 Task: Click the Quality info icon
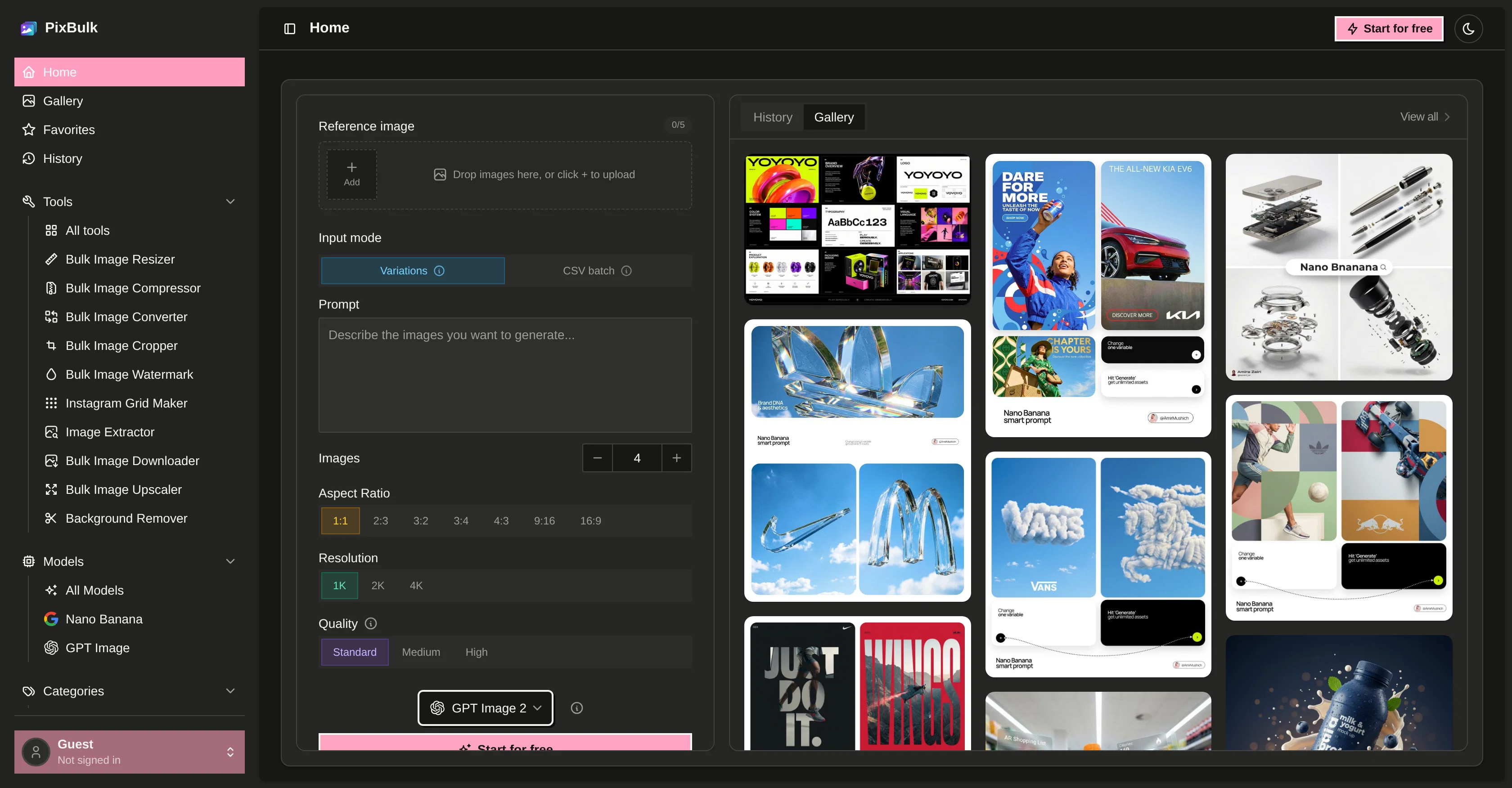(371, 623)
